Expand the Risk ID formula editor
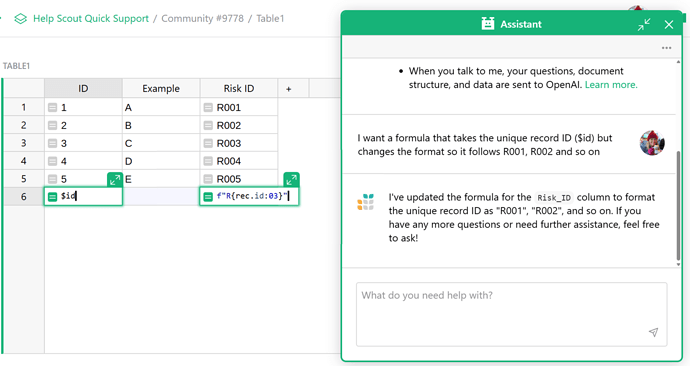This screenshot has height=366, width=690. [291, 179]
